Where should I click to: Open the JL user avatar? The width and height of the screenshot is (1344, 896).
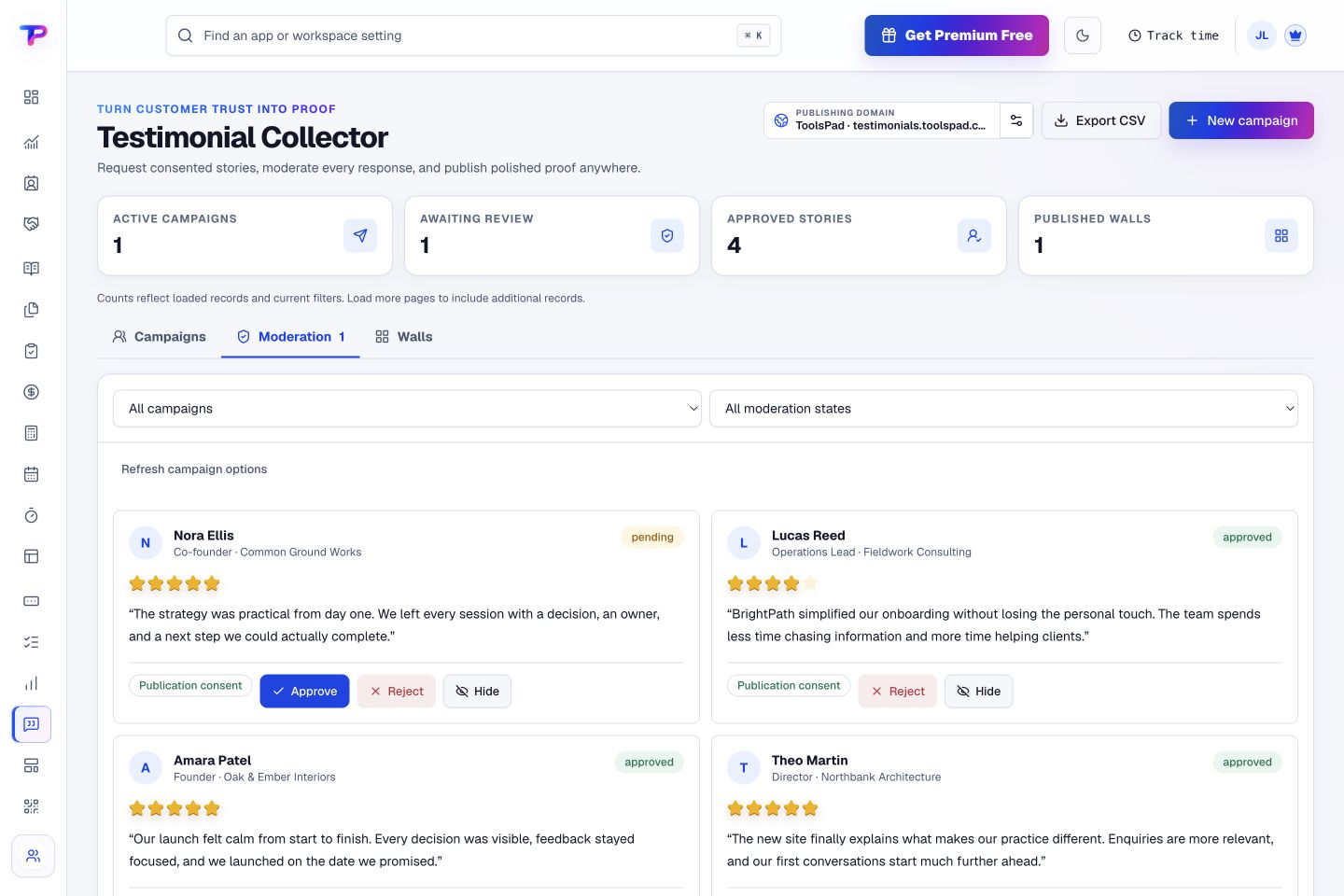point(1262,35)
